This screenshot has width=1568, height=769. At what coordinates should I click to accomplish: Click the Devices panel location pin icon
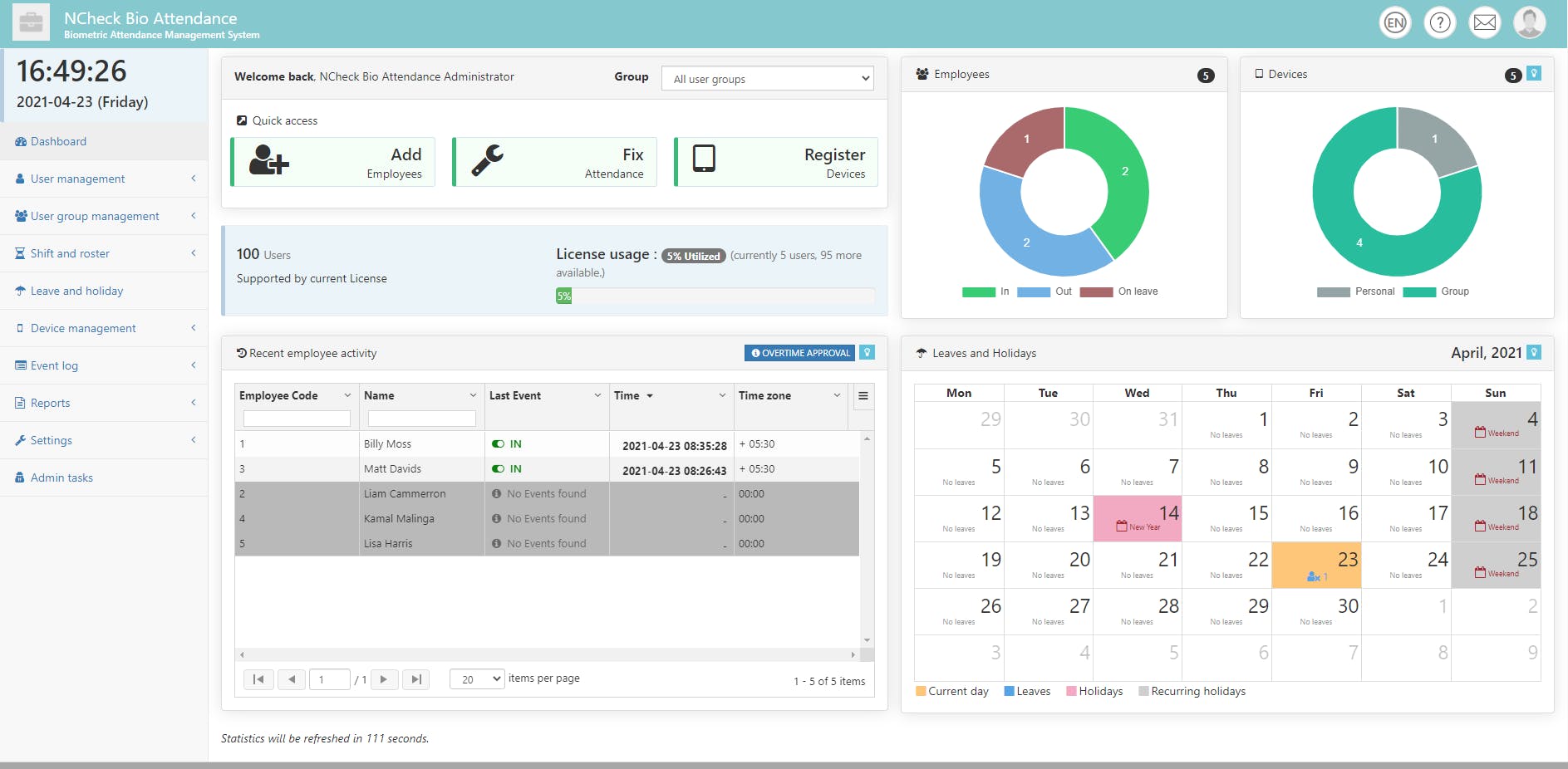pos(1534,73)
